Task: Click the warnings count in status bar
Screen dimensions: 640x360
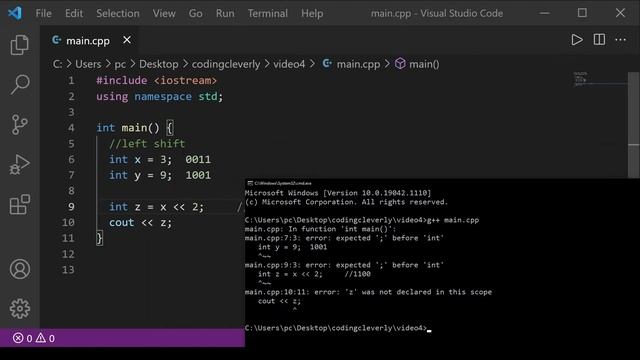Action: coord(45,338)
